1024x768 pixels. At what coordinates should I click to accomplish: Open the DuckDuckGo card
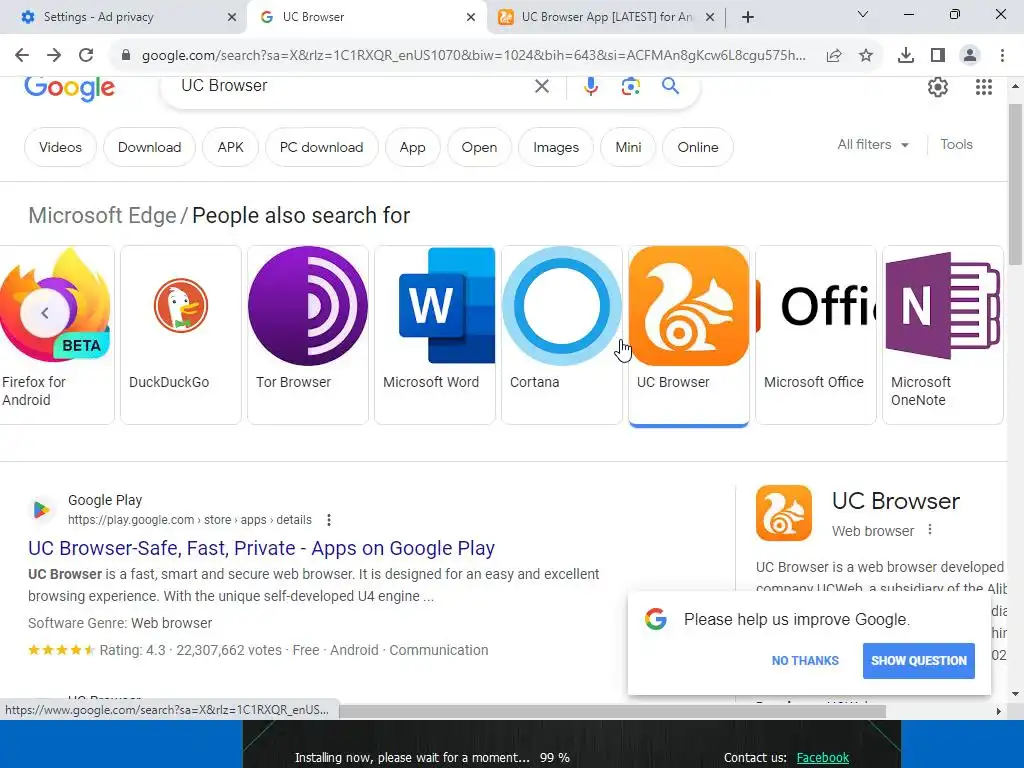coord(181,335)
